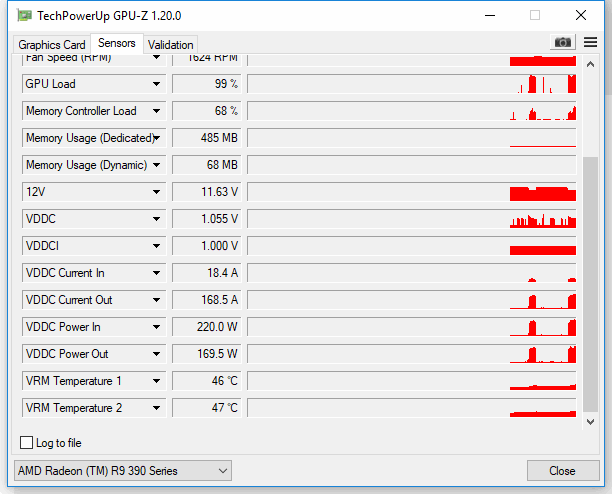This screenshot has height=494, width=612.
Task: Click the 47 °C VRM temperature value
Action: point(207,408)
